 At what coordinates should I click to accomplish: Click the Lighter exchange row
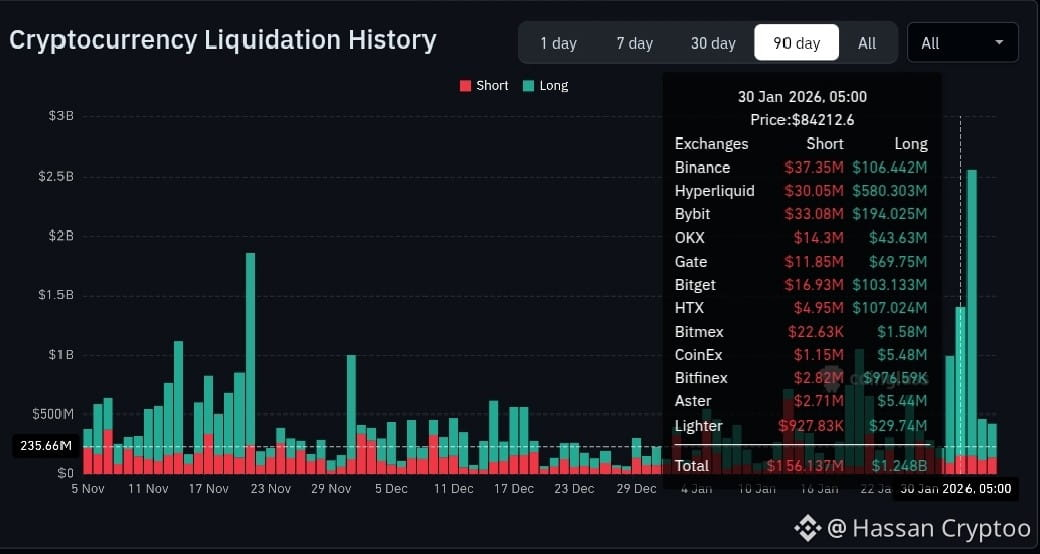pyautogui.click(x=801, y=425)
